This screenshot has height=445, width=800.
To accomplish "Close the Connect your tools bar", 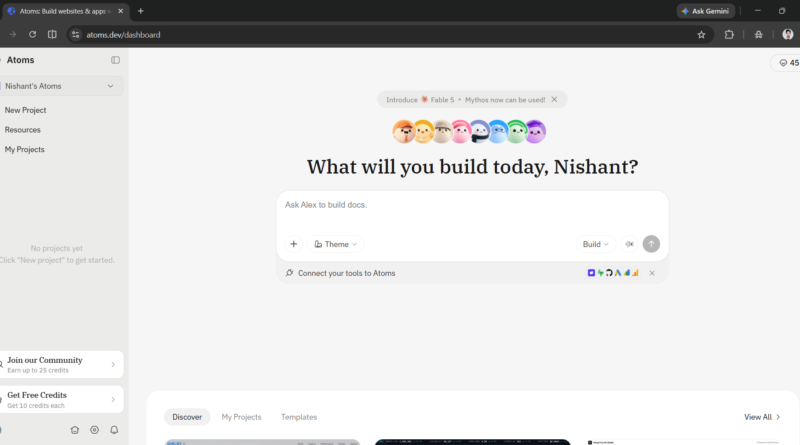I will (x=652, y=273).
